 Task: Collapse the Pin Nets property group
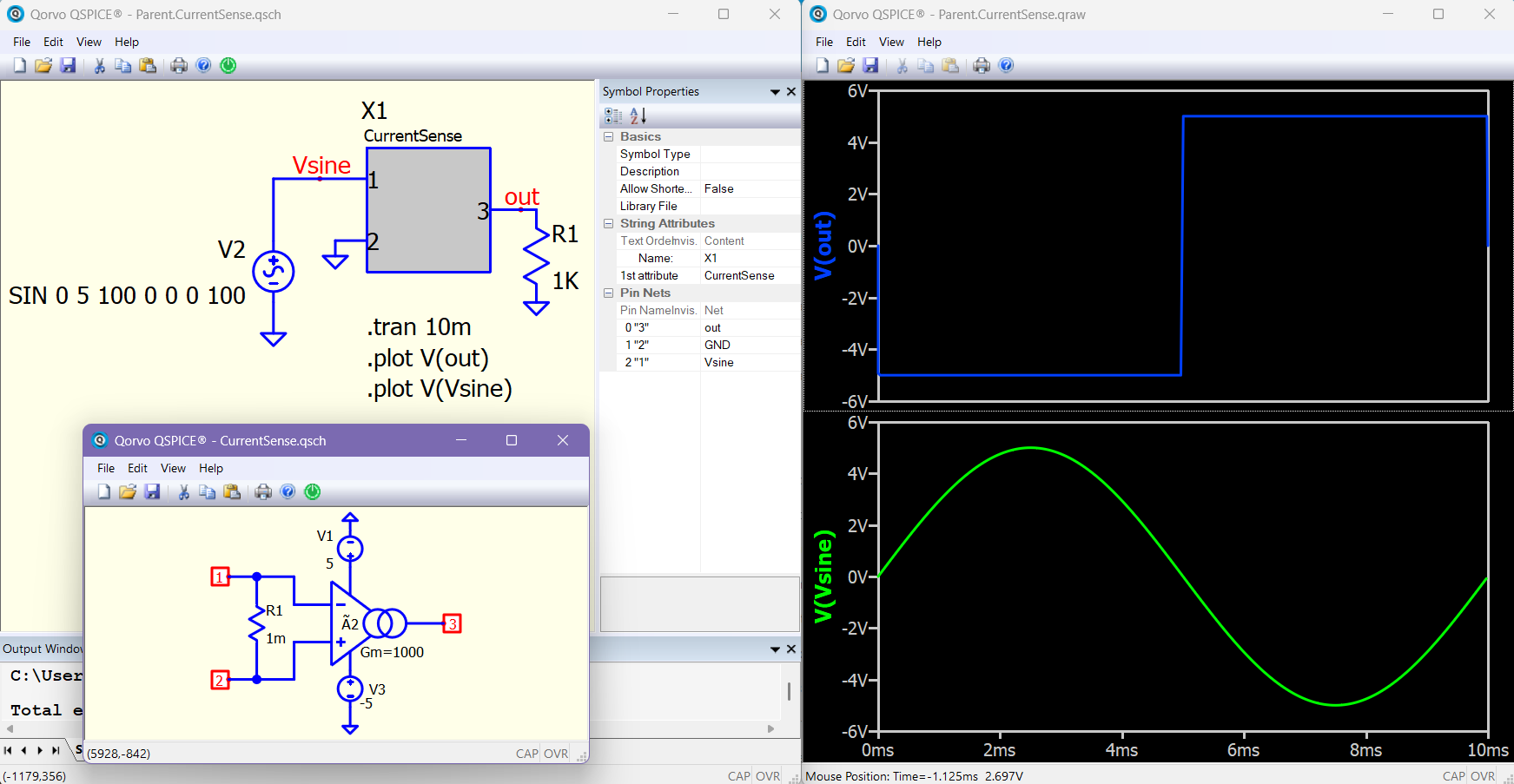pyautogui.click(x=608, y=293)
